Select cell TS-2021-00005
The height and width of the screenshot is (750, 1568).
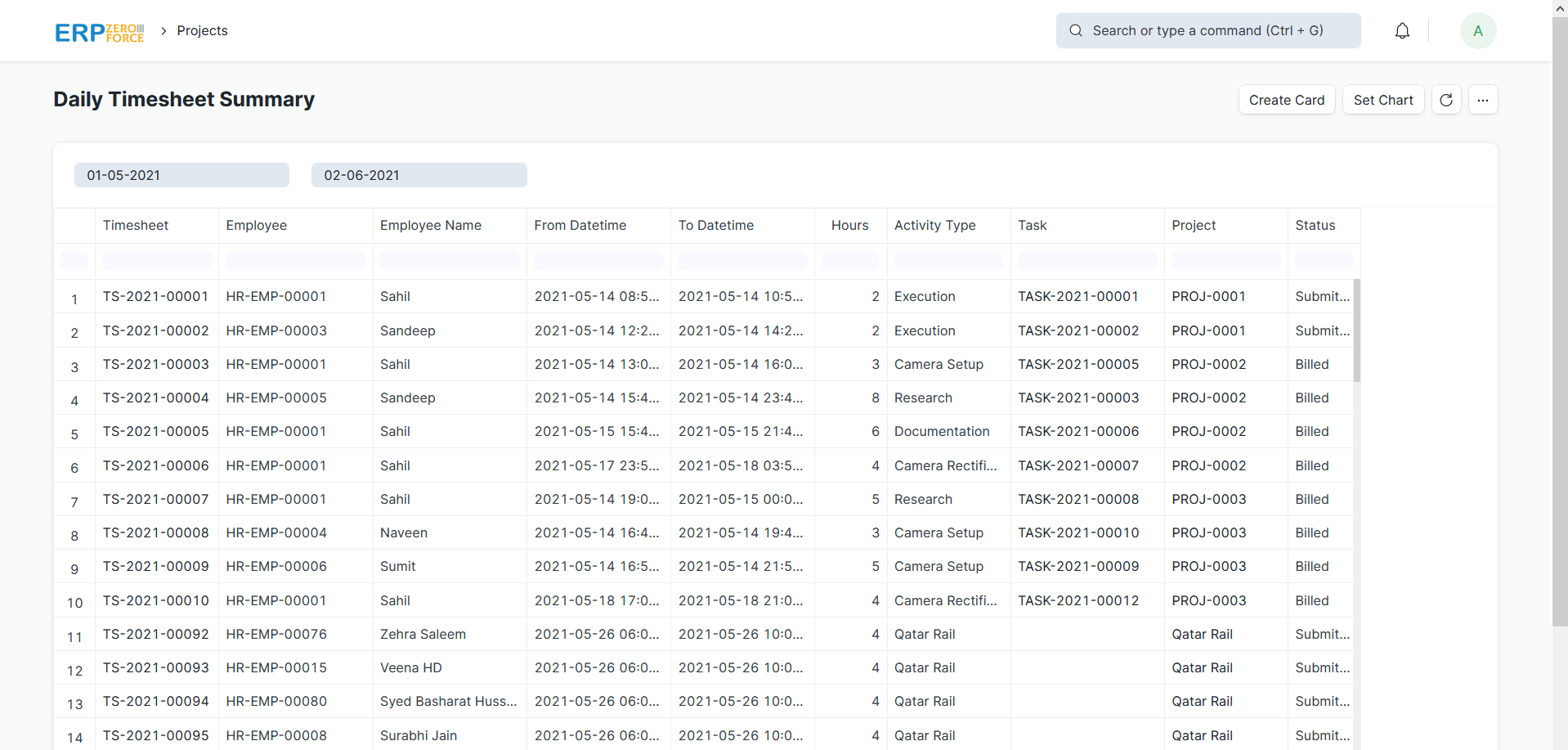pos(156,432)
